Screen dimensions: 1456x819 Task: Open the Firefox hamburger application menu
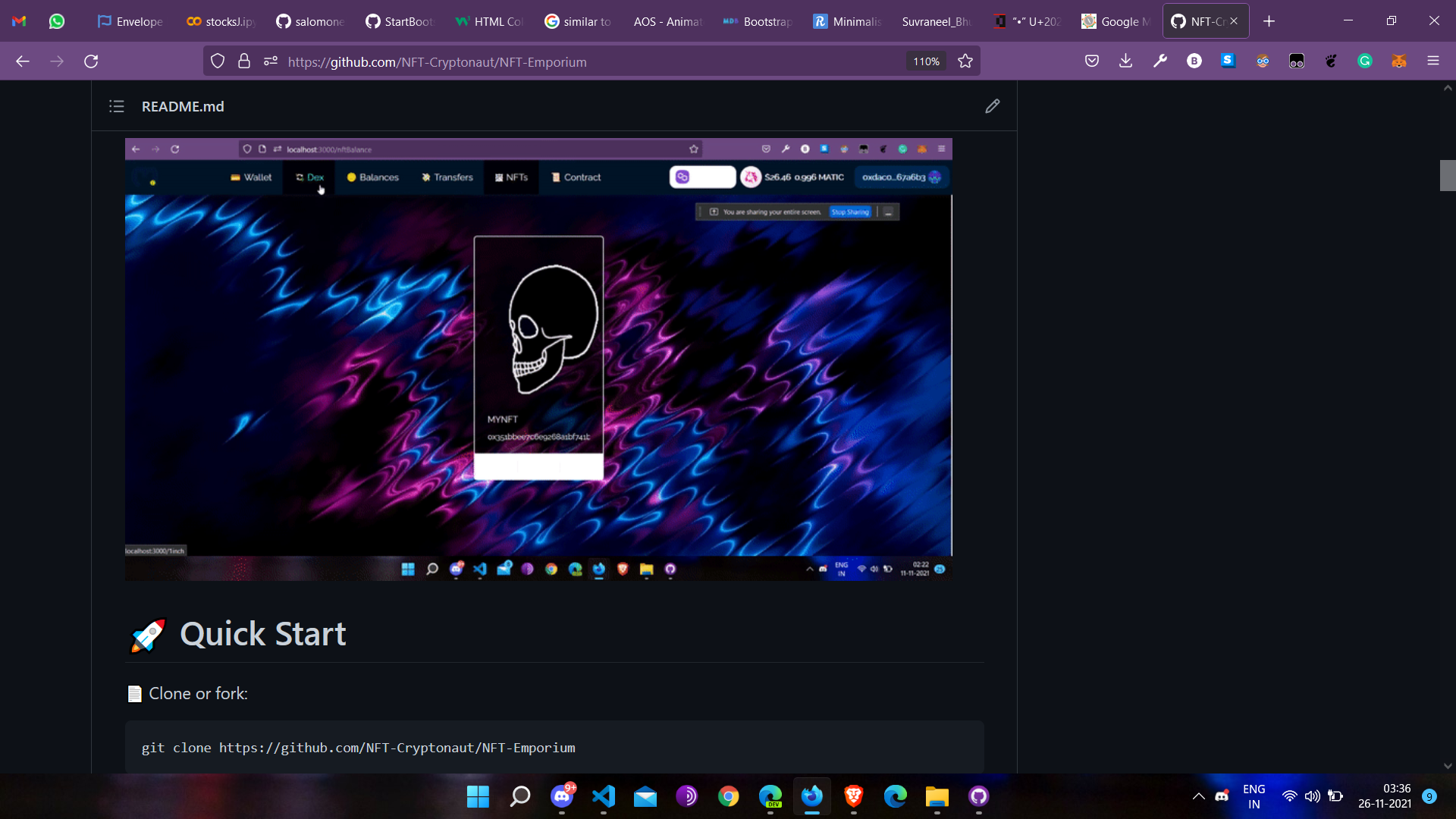[x=1433, y=61]
